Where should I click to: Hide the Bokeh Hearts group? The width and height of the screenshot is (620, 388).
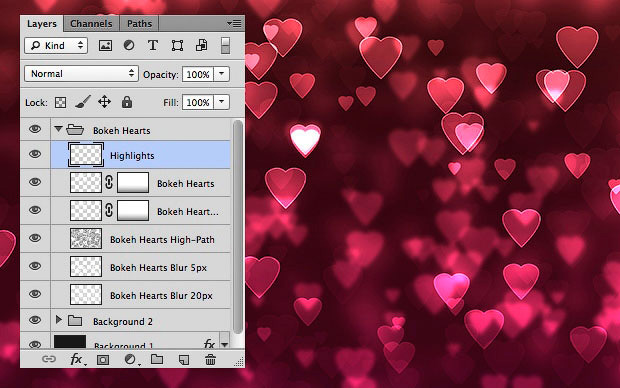click(x=35, y=129)
